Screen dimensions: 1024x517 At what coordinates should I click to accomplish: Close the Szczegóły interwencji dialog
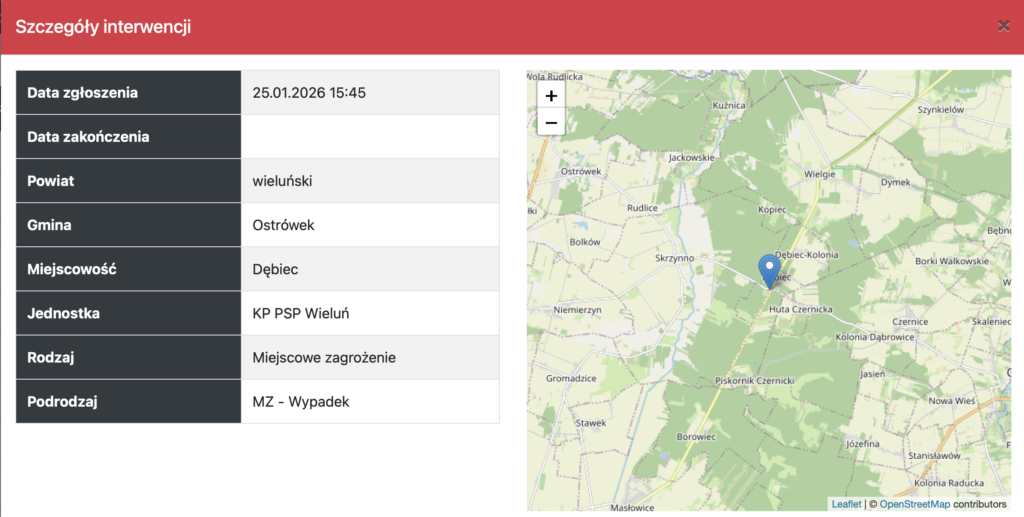(1003, 26)
